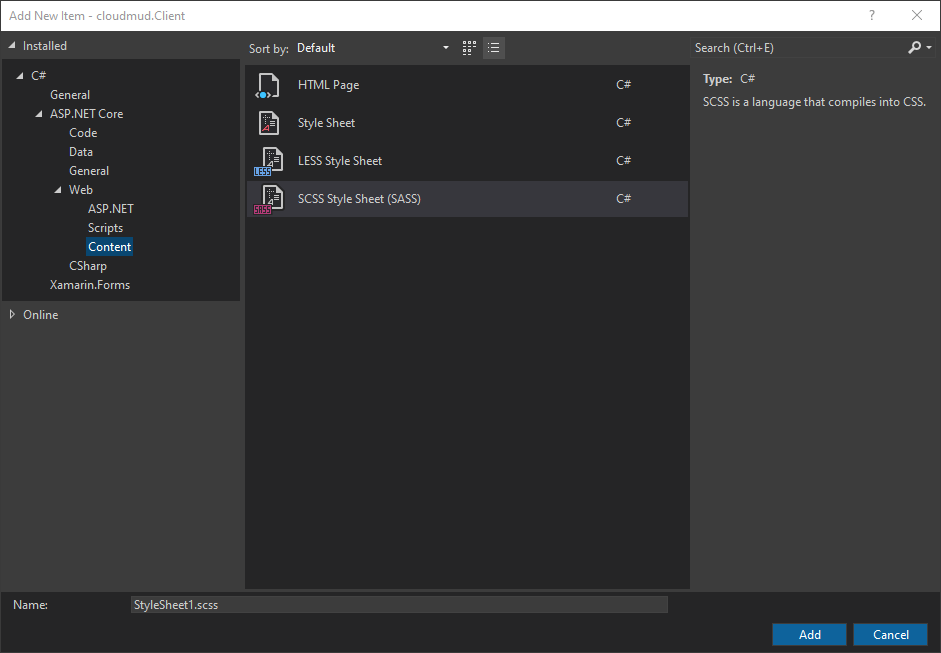Switch to medium icons grid view

(x=469, y=48)
